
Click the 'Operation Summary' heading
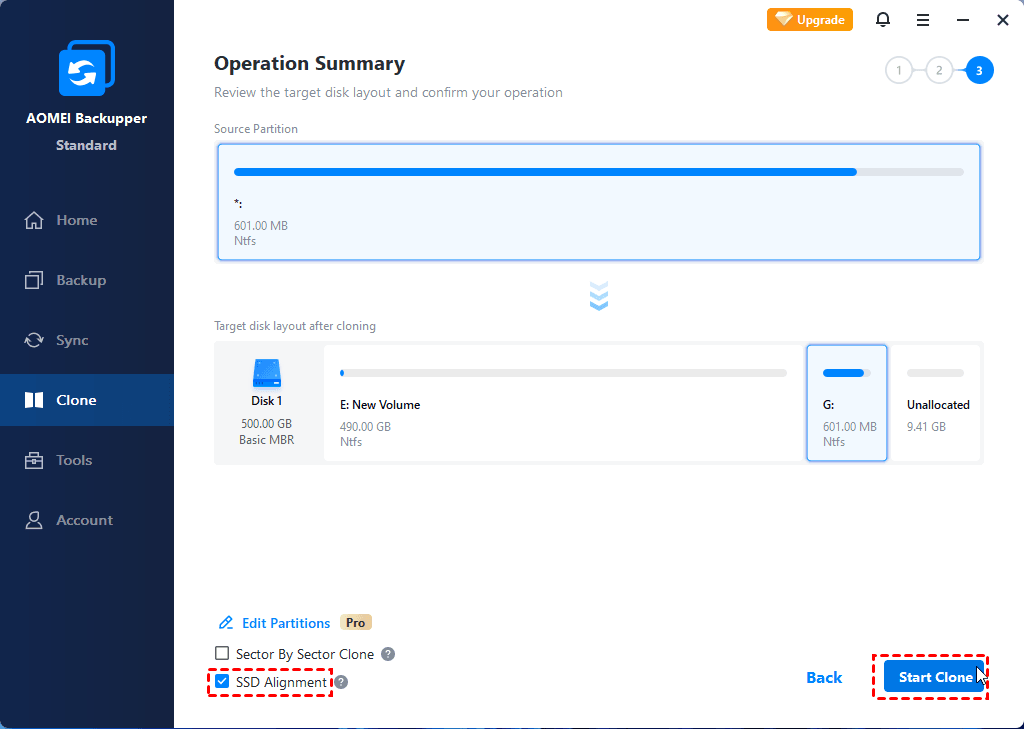310,63
